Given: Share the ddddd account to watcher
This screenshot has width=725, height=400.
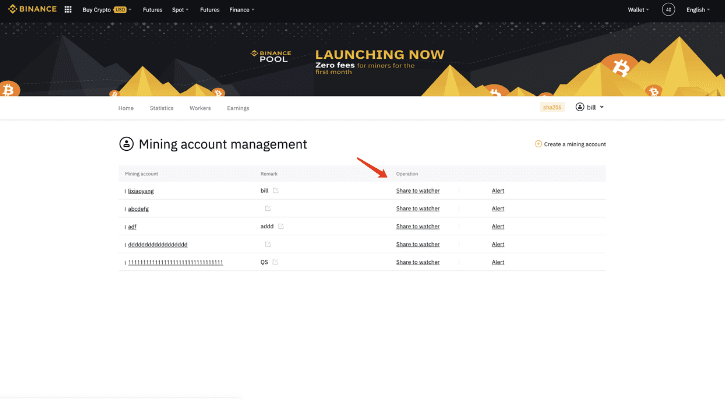Looking at the screenshot, I should [418, 244].
